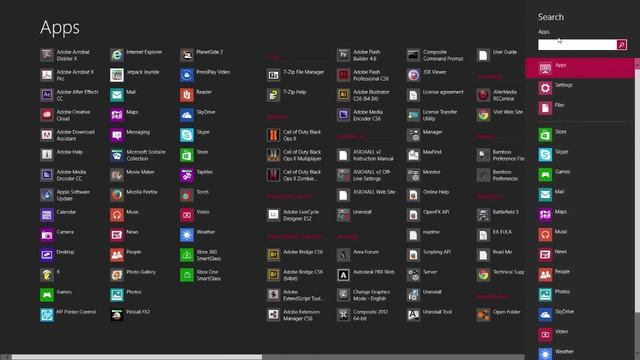Select Settings search scope
Image resolution: width=640 pixels, height=360 pixels.
click(580, 88)
